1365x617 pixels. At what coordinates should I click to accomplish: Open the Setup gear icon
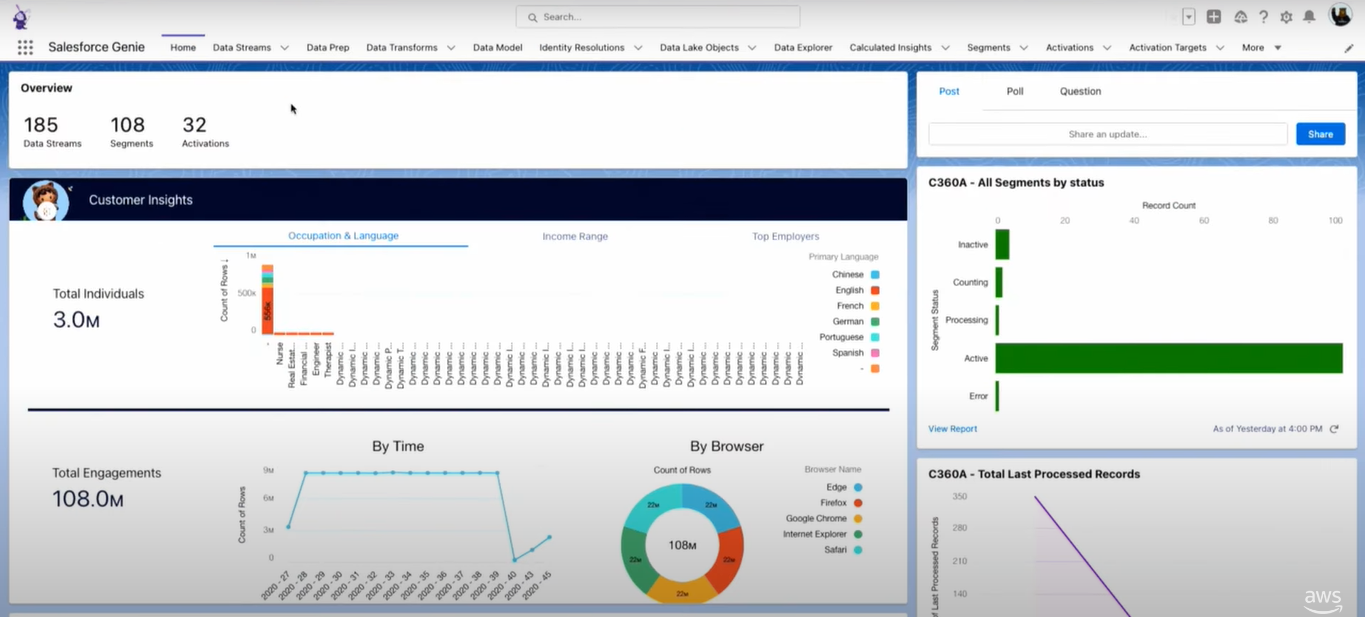tap(1286, 17)
